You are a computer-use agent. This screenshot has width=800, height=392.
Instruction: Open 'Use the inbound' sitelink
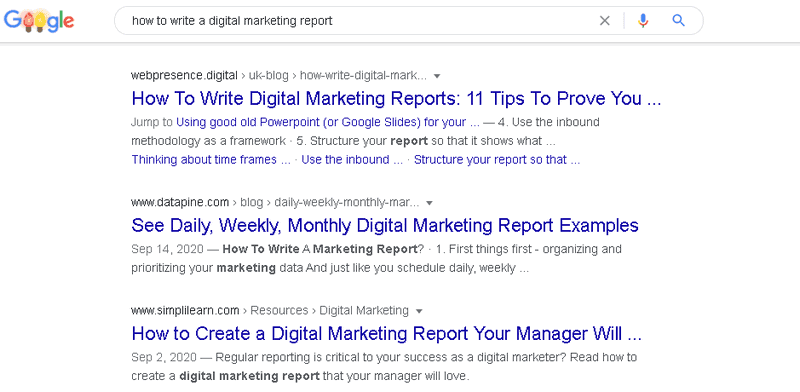click(x=352, y=160)
